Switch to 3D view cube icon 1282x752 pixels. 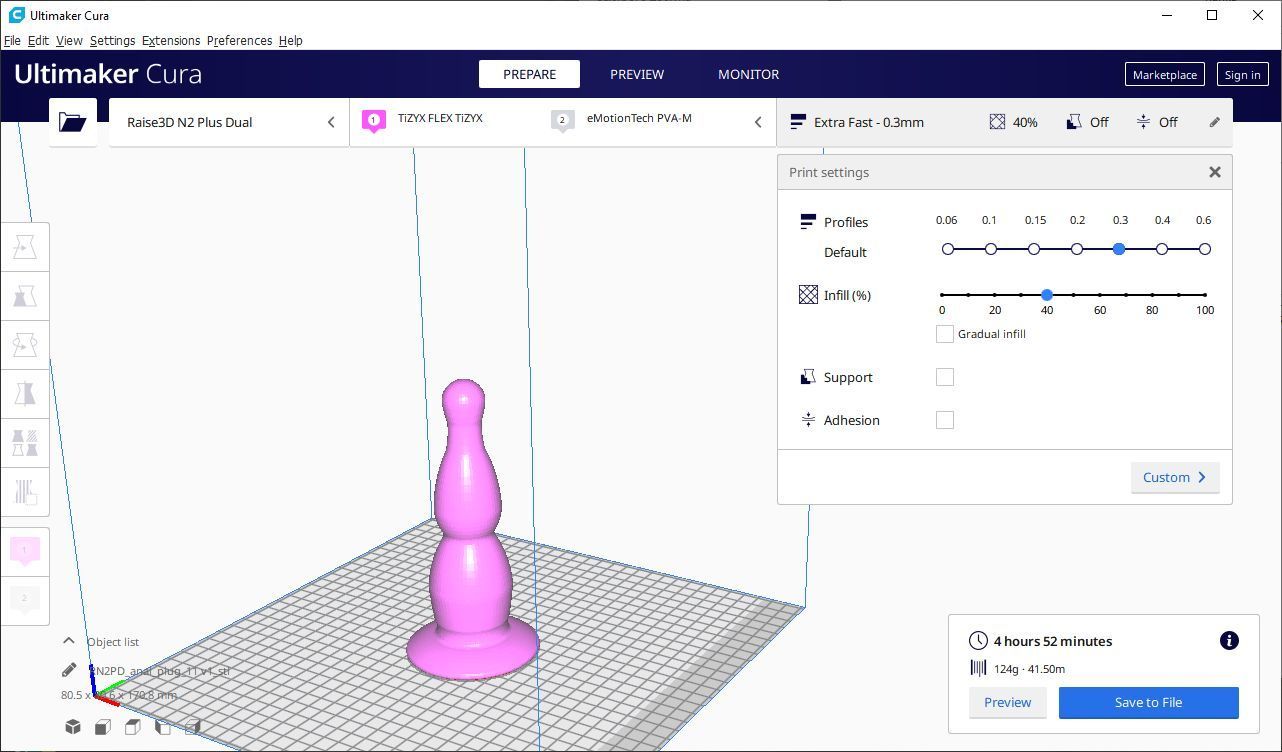(72, 727)
